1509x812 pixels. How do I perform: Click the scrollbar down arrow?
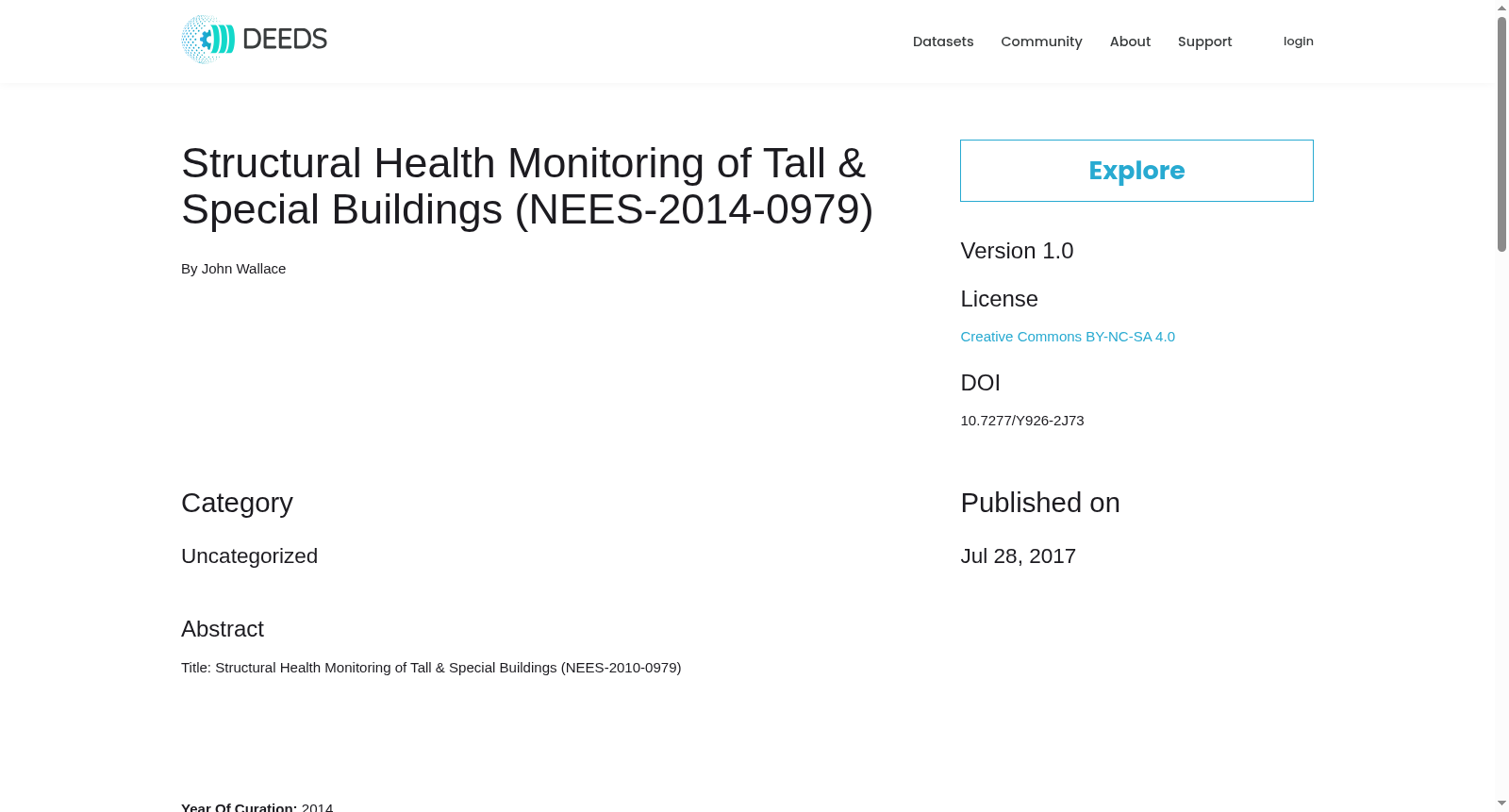tap(1501, 804)
